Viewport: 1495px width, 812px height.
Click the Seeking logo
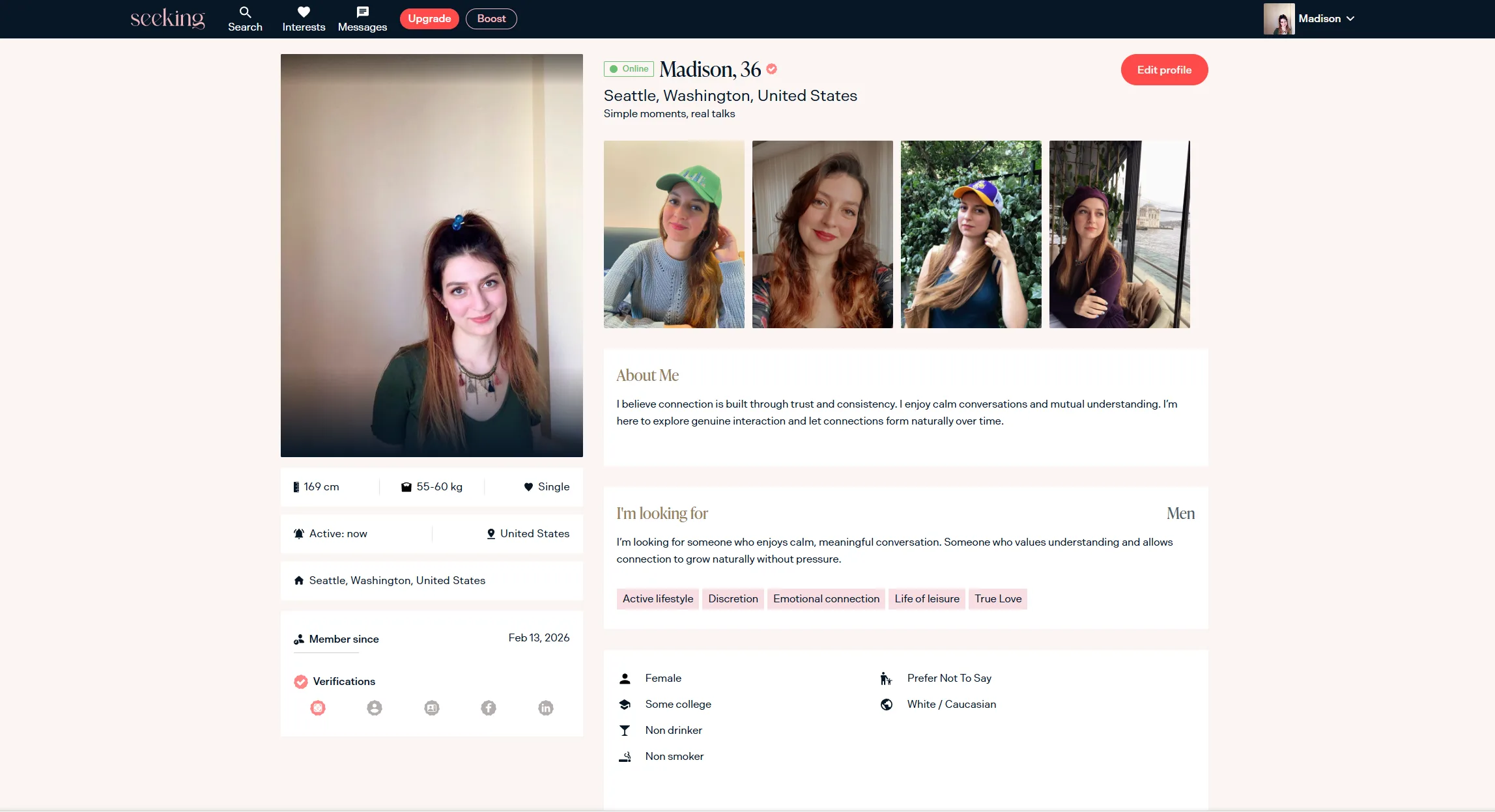click(167, 18)
